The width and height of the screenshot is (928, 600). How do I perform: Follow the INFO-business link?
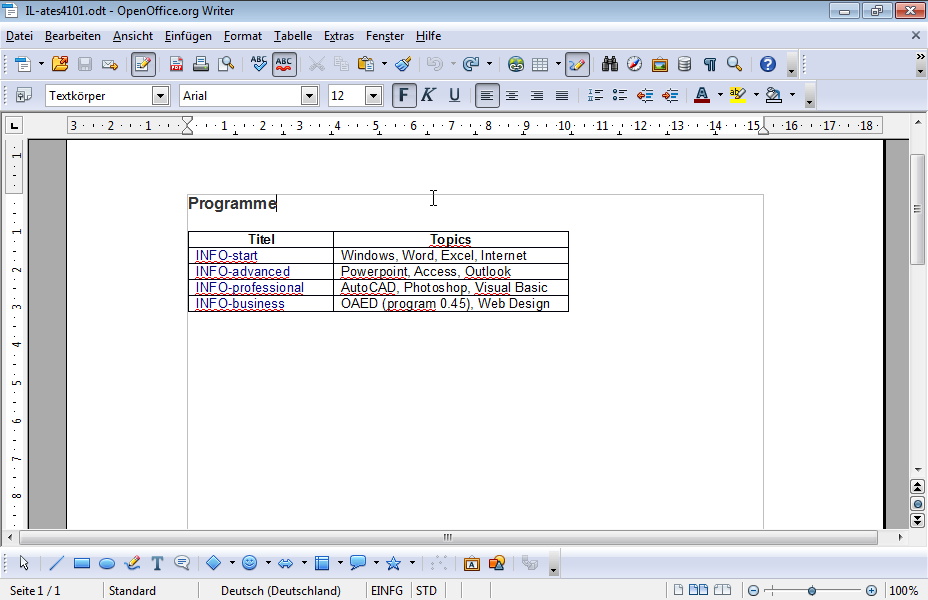(x=240, y=304)
